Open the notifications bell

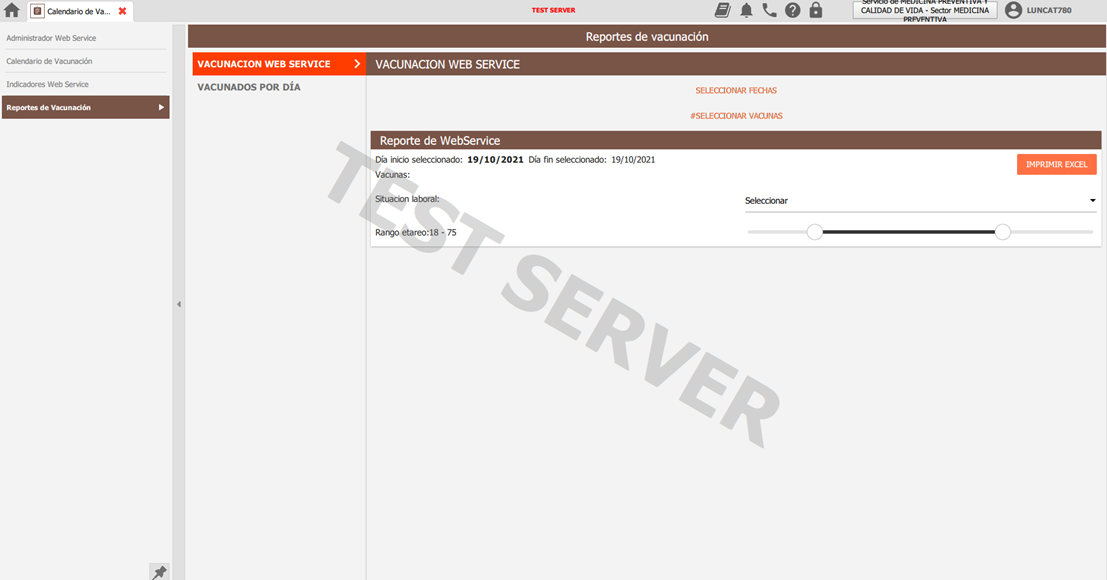click(746, 10)
